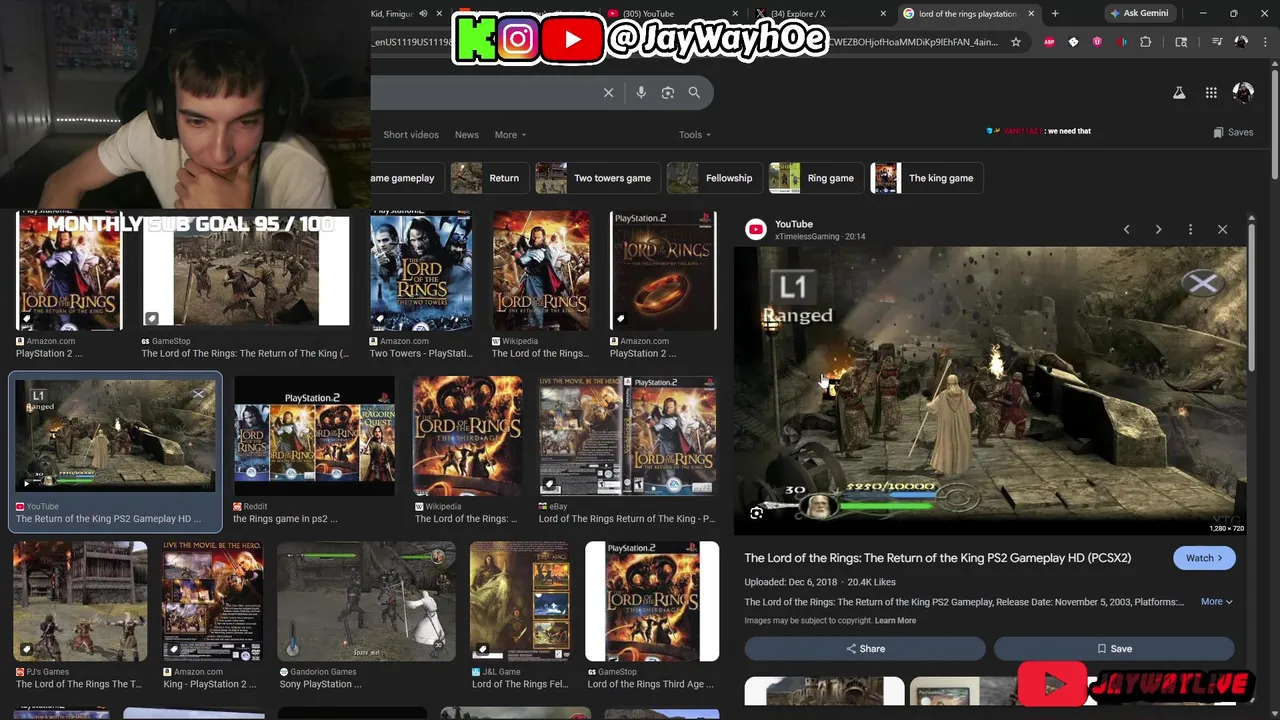
Task: Open the Google account avatar
Action: click(x=1243, y=92)
